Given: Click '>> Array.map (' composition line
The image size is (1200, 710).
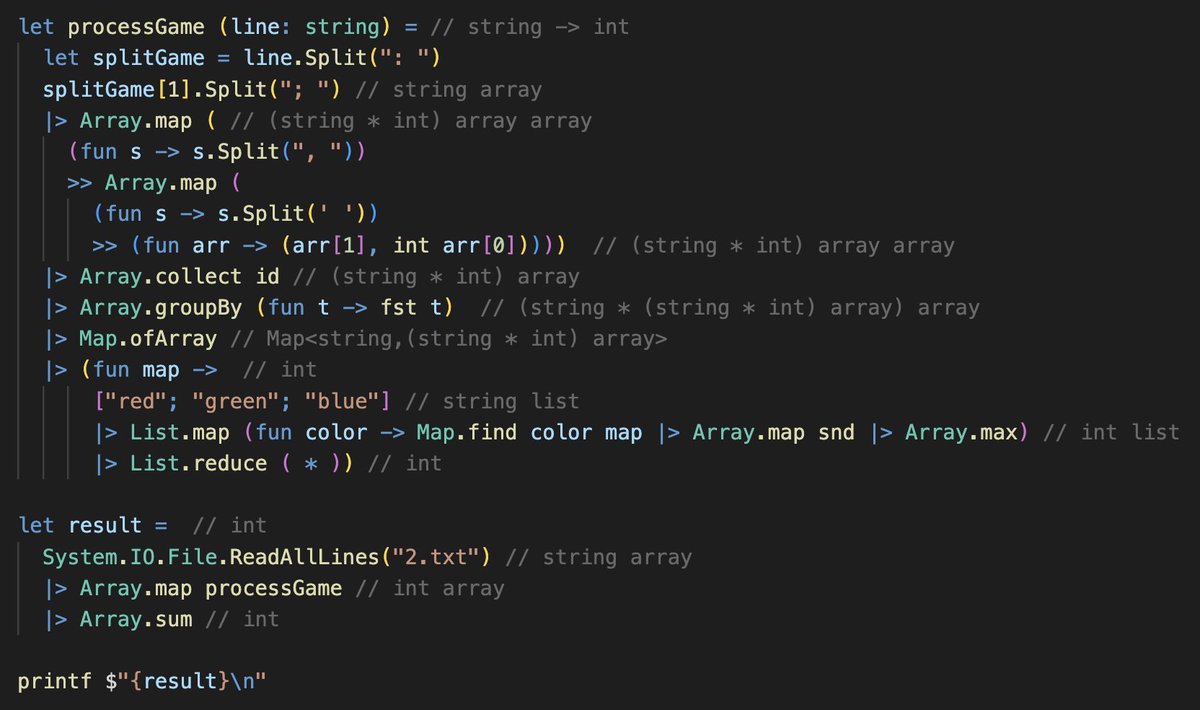Looking at the screenshot, I should [155, 183].
